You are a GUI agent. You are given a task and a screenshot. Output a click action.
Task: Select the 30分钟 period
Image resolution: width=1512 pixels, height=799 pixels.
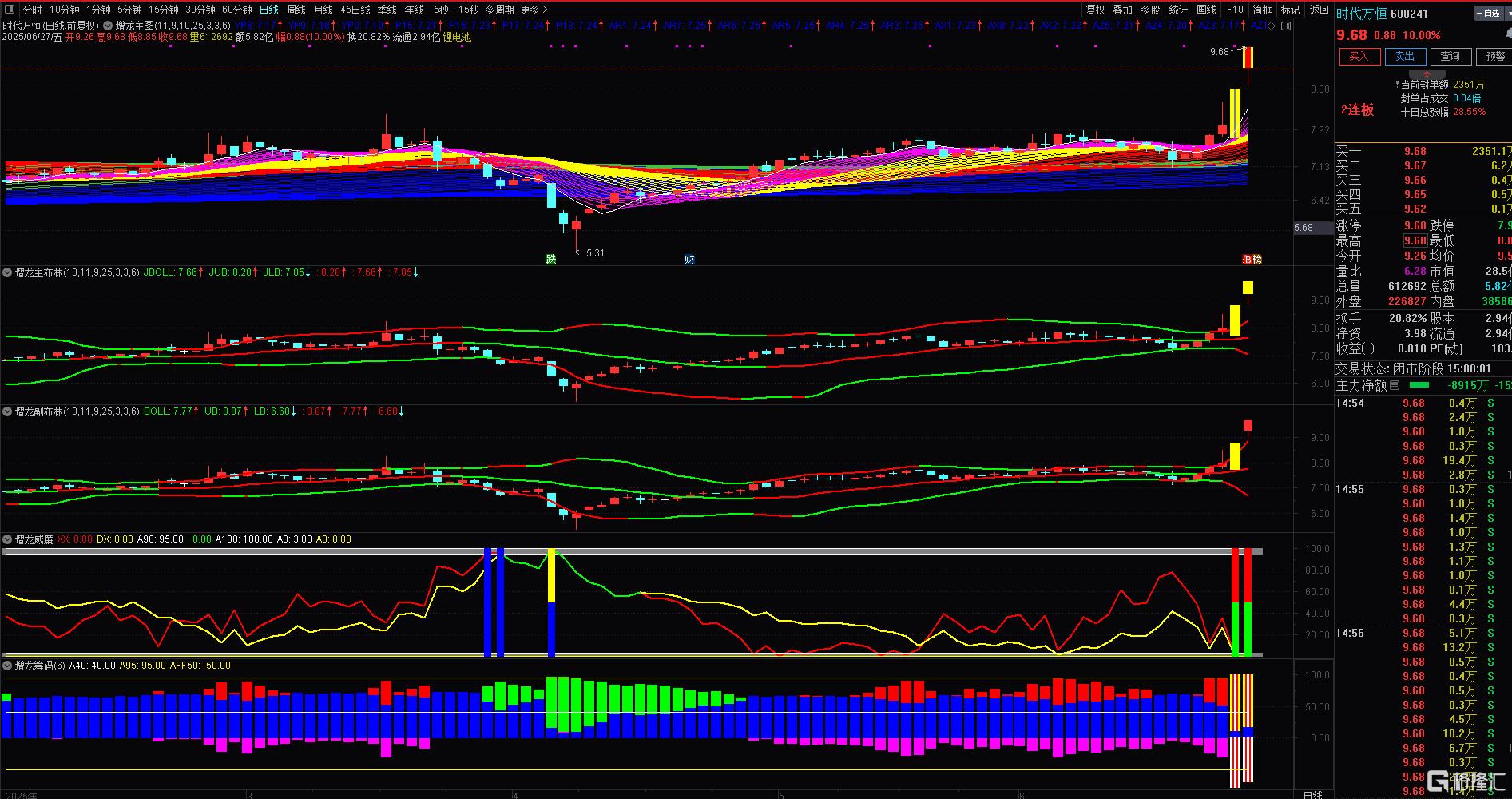(200, 10)
